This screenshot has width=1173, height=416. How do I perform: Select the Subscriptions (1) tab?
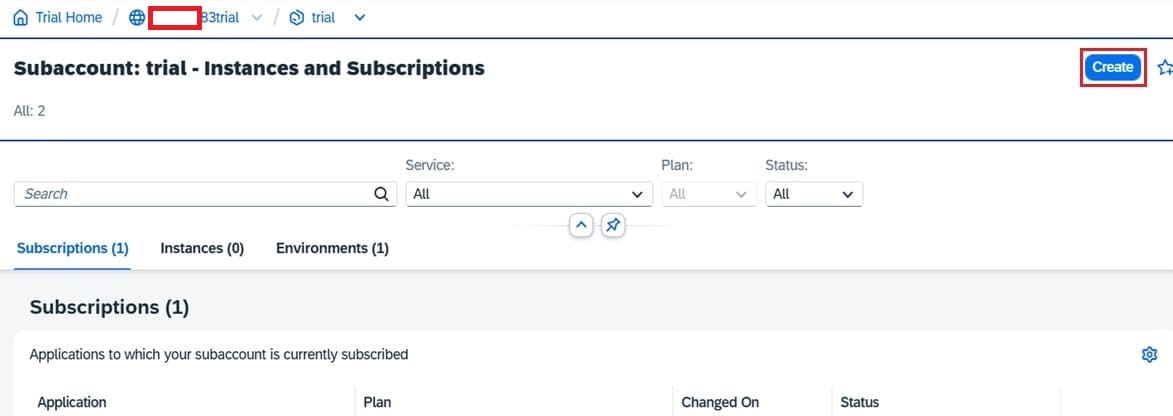click(73, 248)
